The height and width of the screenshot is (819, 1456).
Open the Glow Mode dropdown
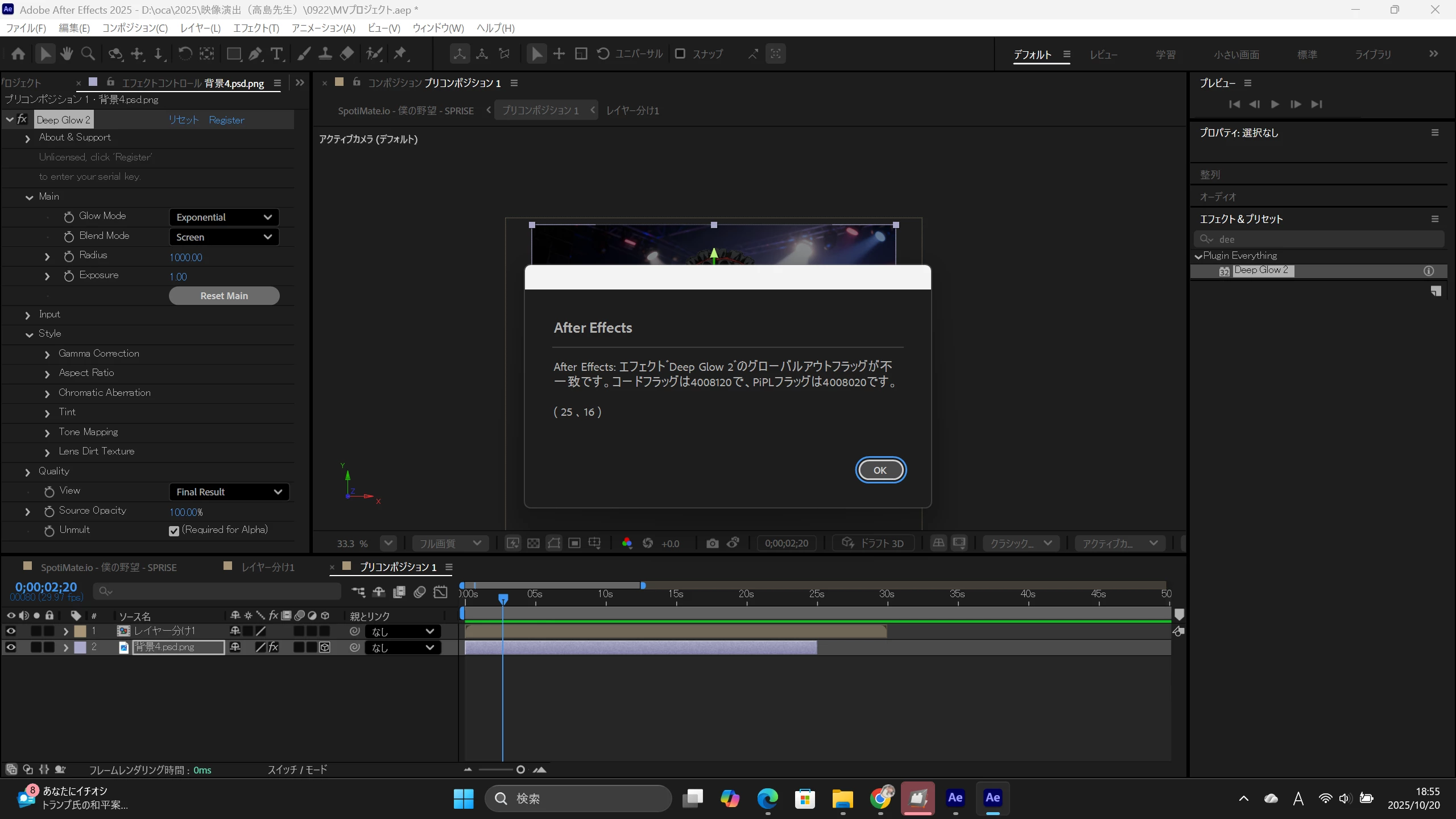coord(224,217)
